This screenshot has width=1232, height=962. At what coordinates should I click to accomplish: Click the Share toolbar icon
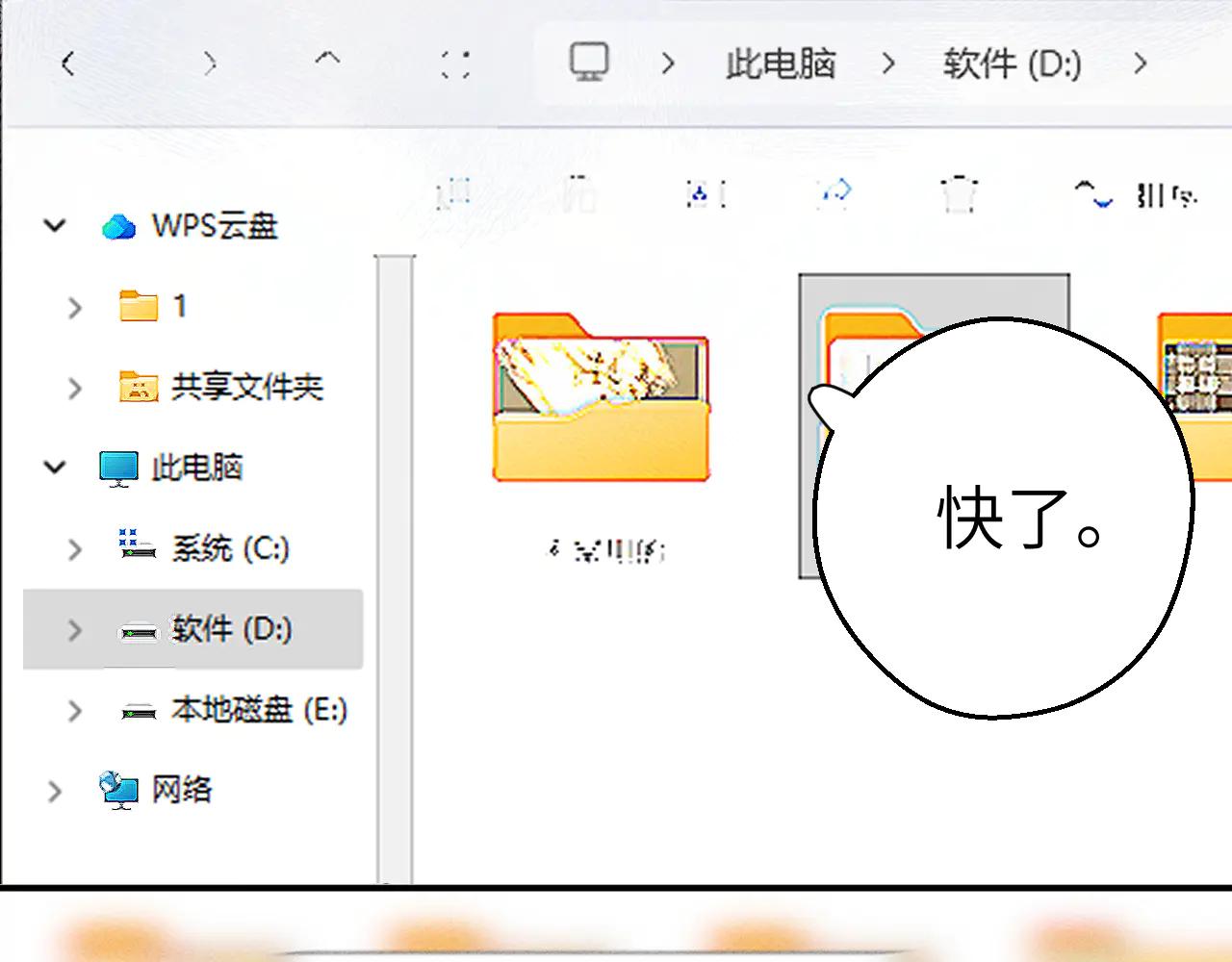click(834, 193)
